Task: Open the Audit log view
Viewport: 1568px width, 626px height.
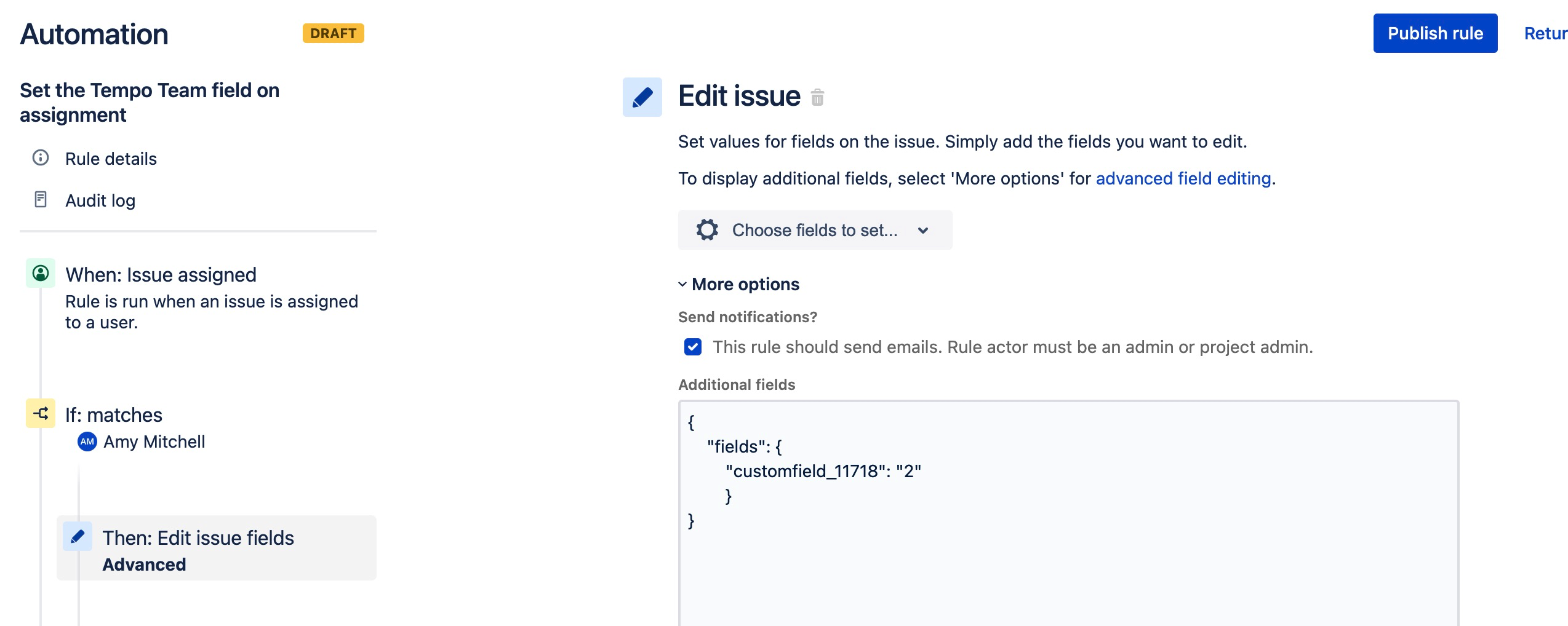Action: (x=100, y=200)
